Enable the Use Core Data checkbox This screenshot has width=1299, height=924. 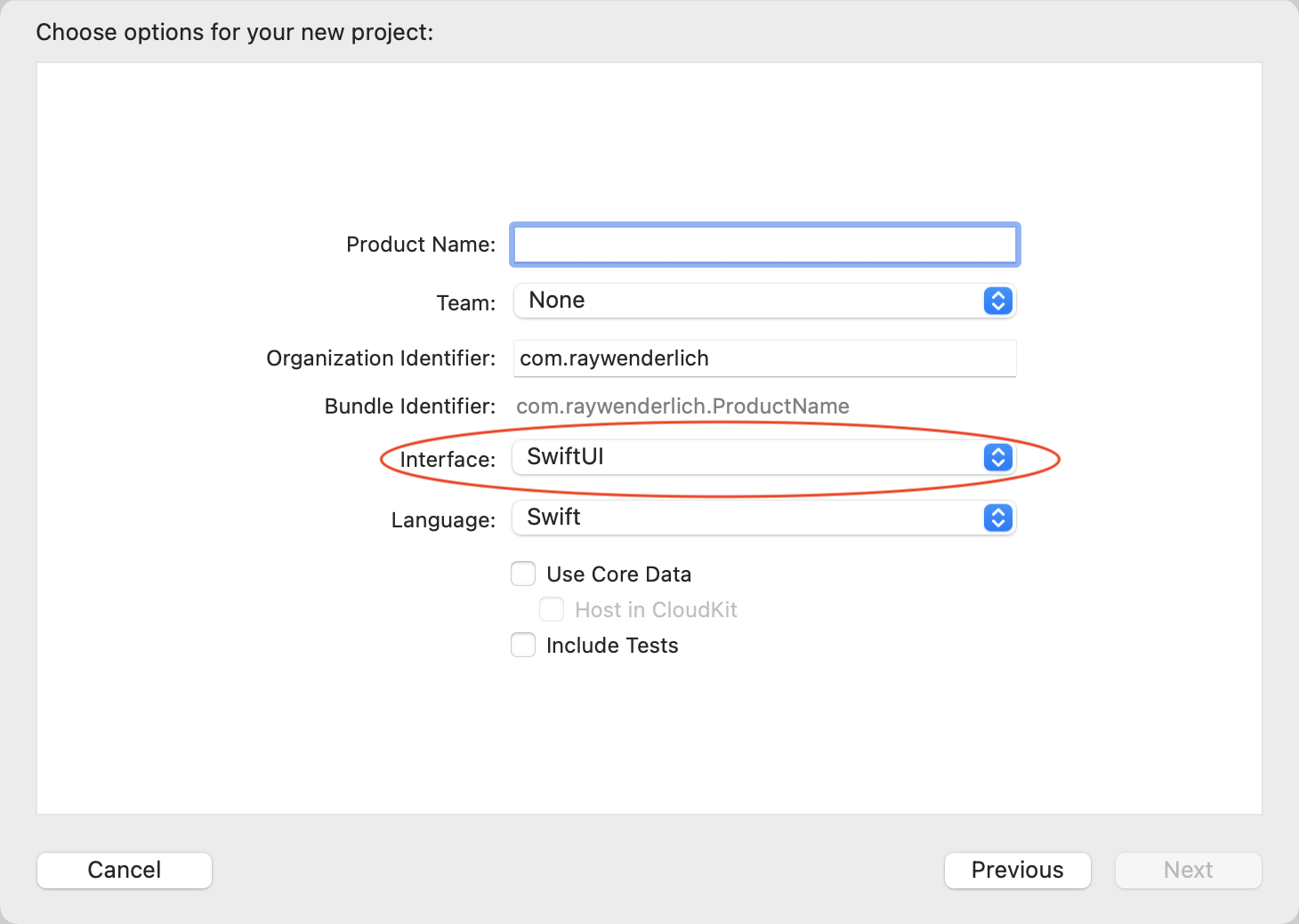pyautogui.click(x=523, y=574)
